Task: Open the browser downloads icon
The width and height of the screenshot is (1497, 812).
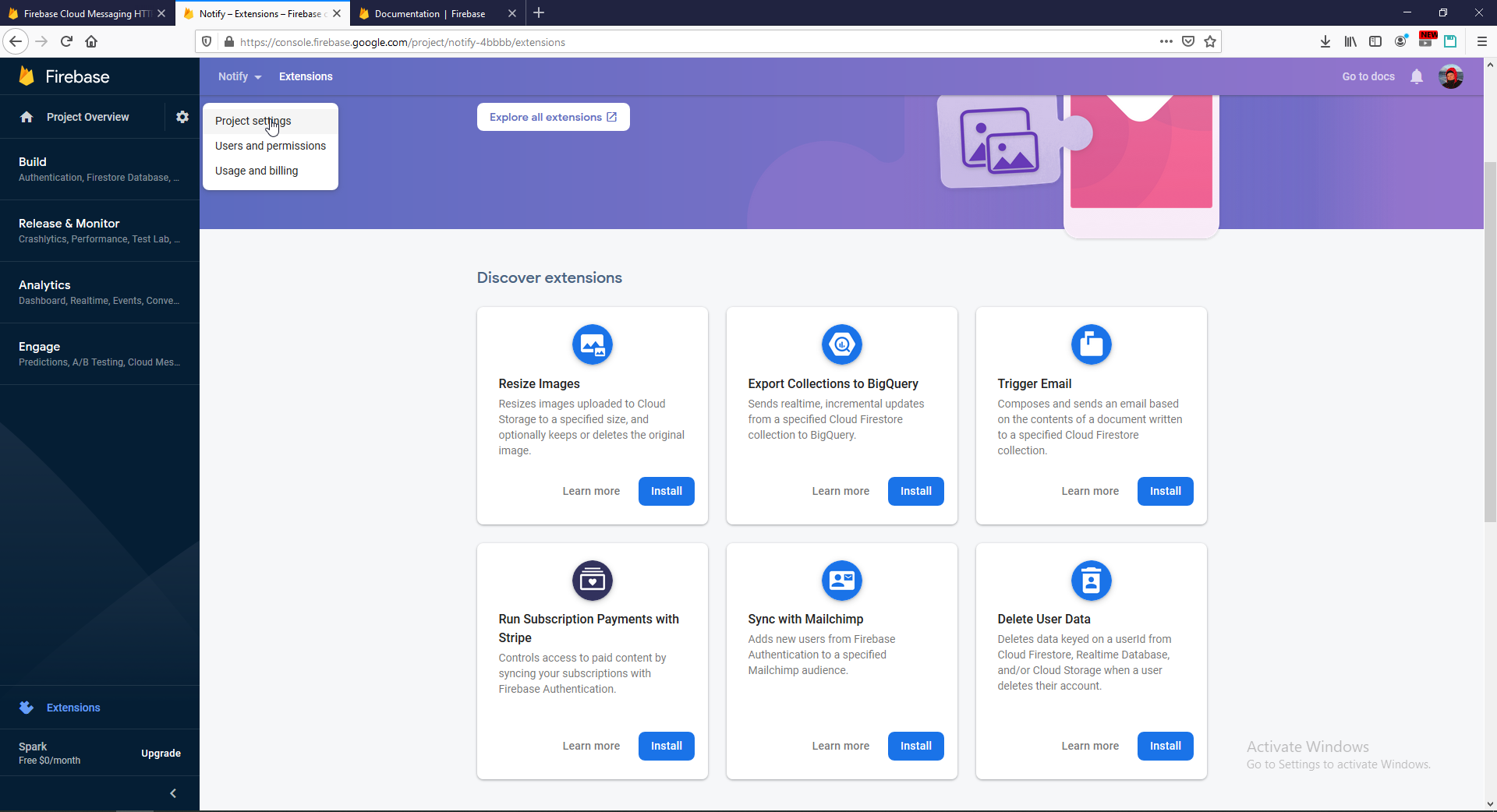Action: (1325, 41)
